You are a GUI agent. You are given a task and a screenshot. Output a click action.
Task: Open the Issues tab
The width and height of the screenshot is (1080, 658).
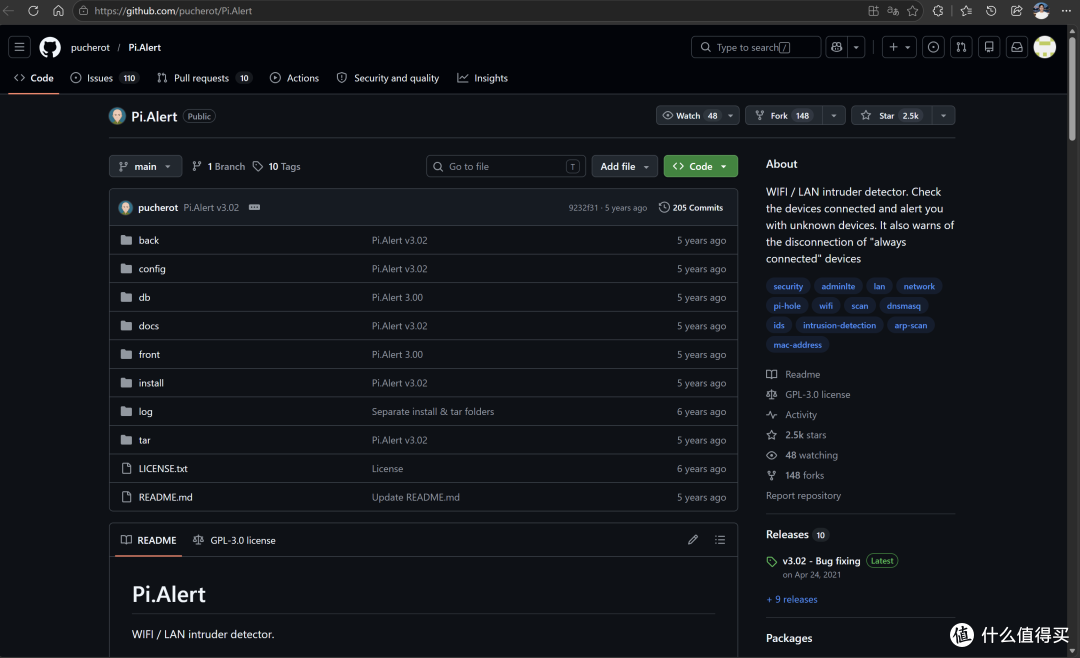tap(105, 78)
